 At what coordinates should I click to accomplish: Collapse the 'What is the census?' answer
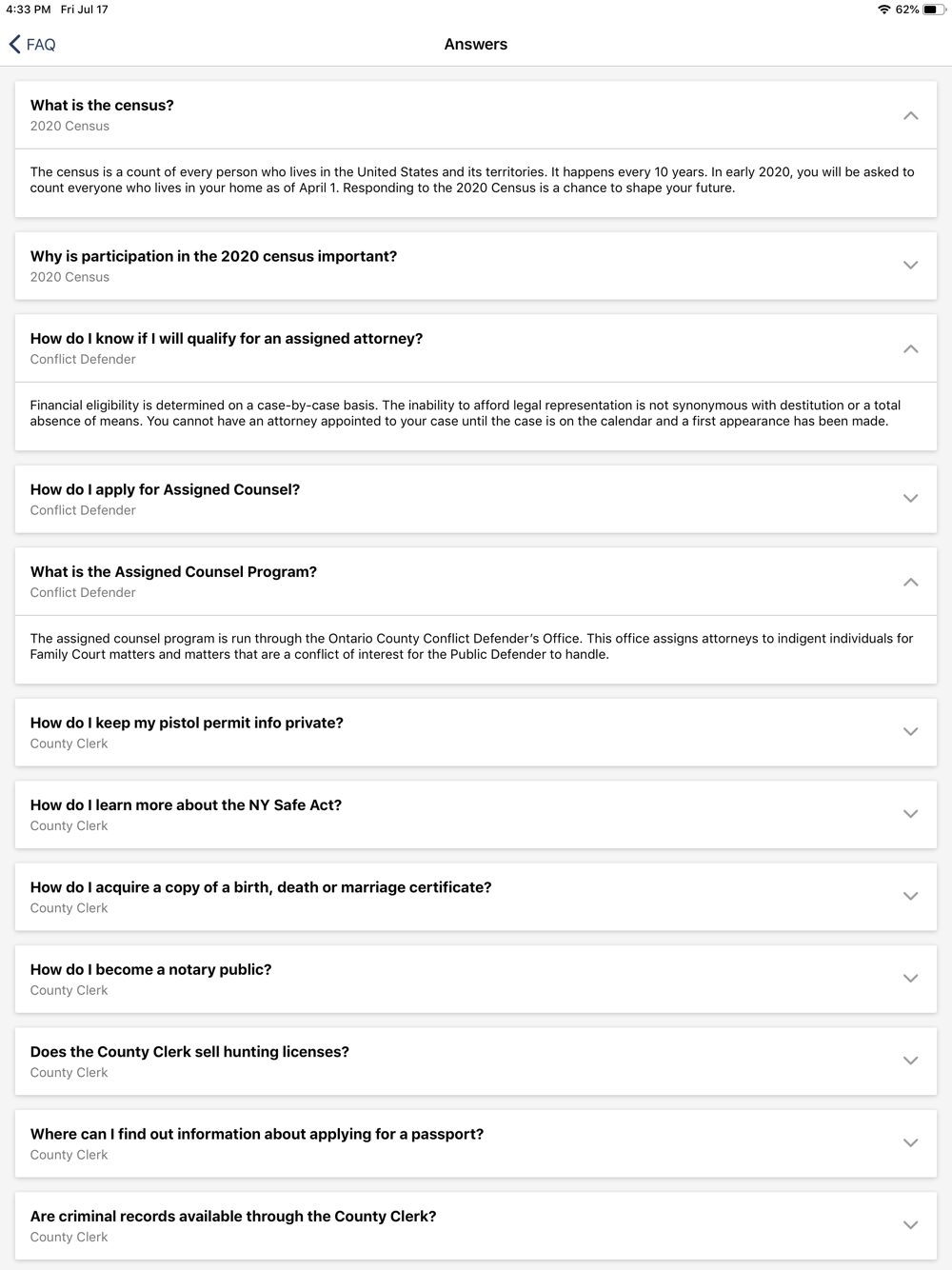coord(910,115)
